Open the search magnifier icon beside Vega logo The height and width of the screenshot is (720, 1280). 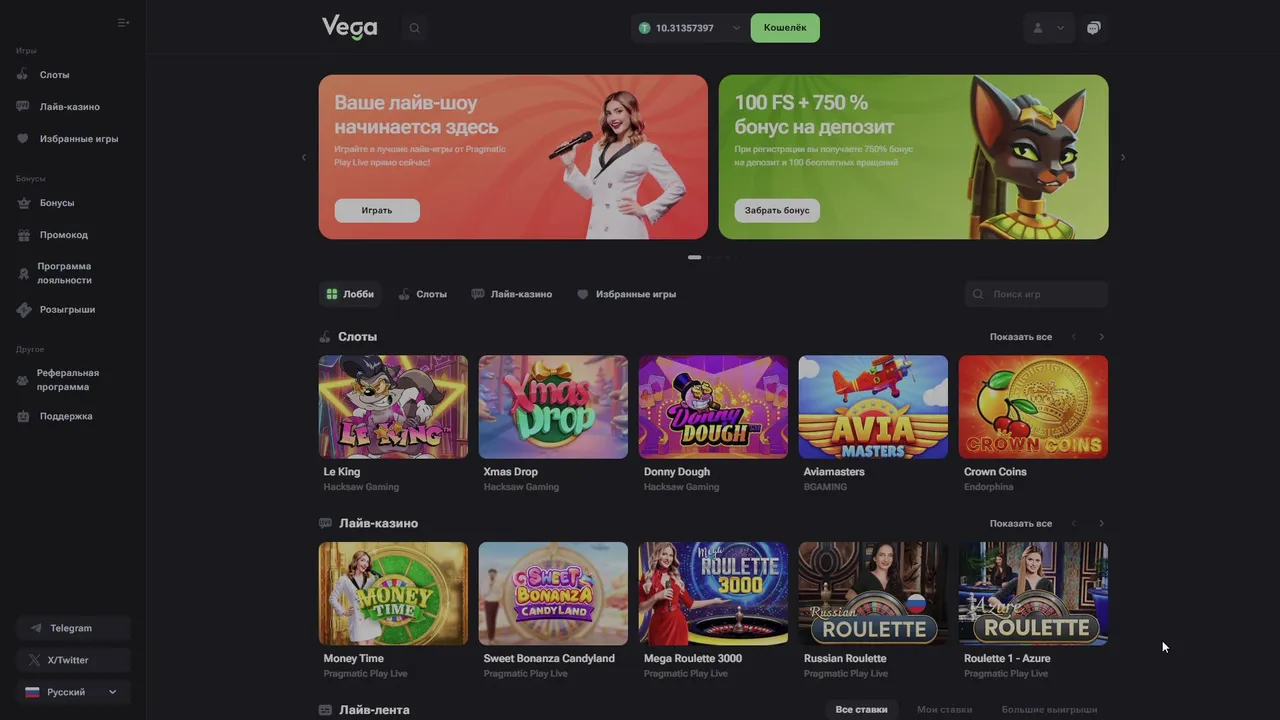[415, 28]
